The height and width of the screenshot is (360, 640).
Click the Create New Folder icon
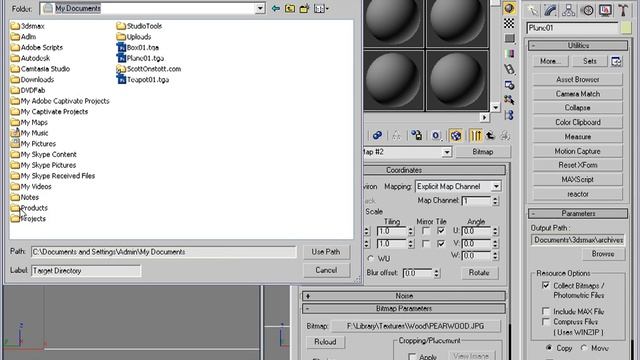(304, 8)
